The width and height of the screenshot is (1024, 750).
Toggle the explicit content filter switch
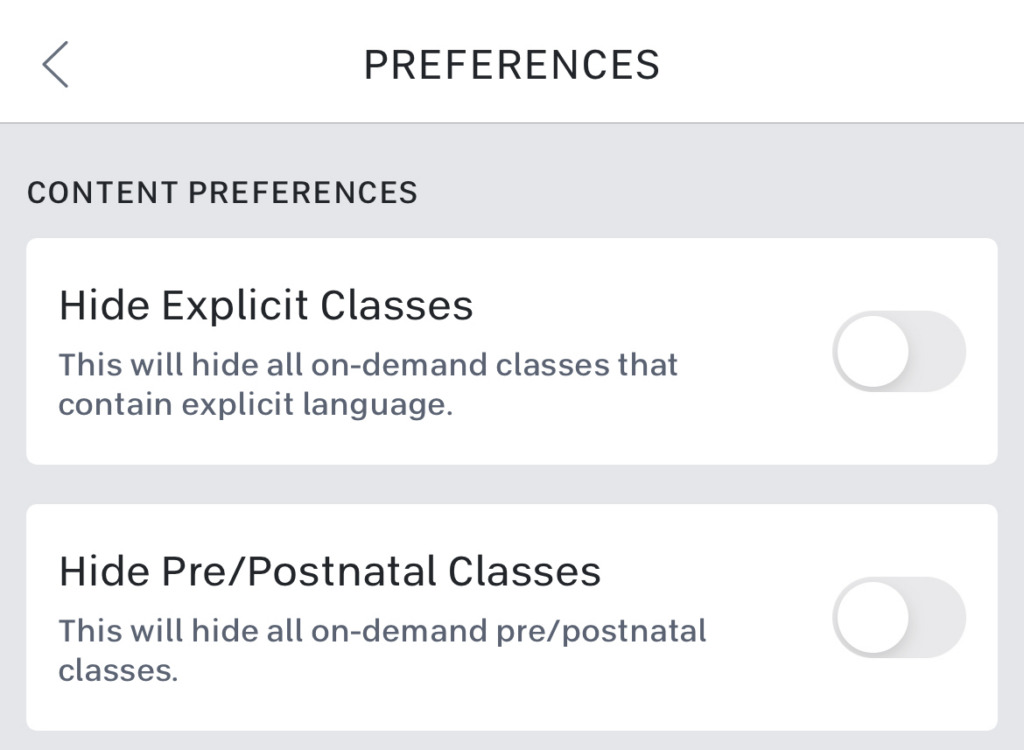(897, 352)
